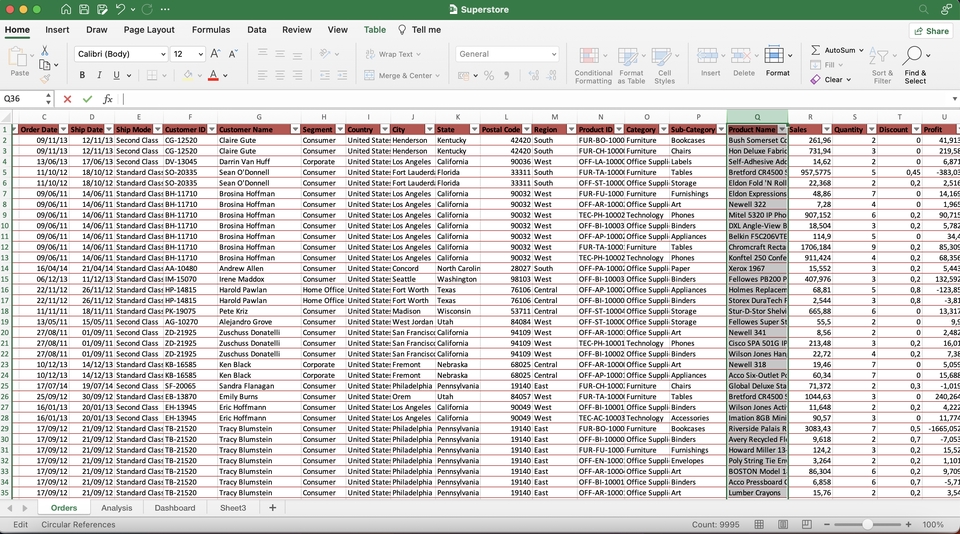The height and width of the screenshot is (534, 960).
Task: Open Cell Styles gallery
Action: [664, 66]
